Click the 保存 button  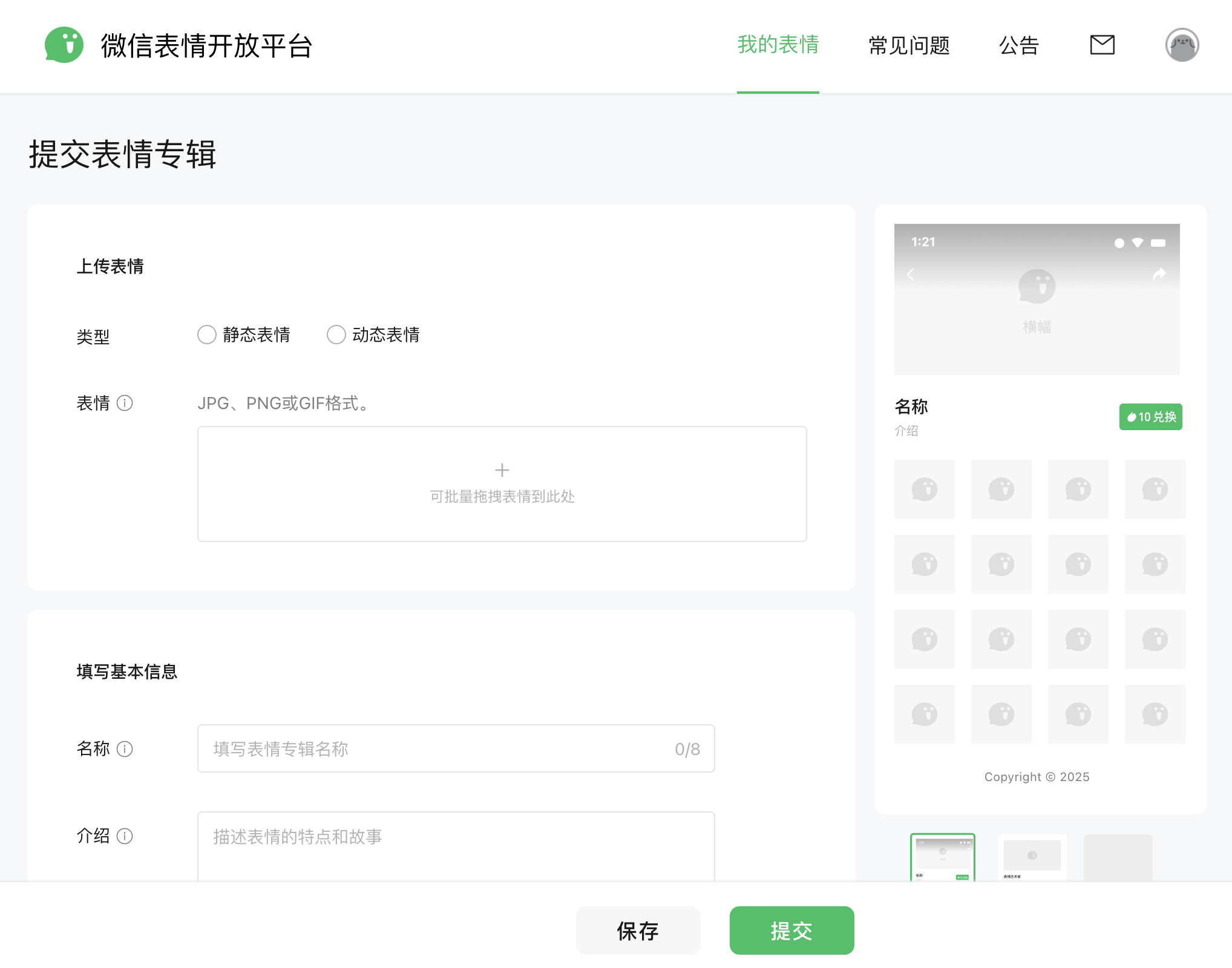638,930
